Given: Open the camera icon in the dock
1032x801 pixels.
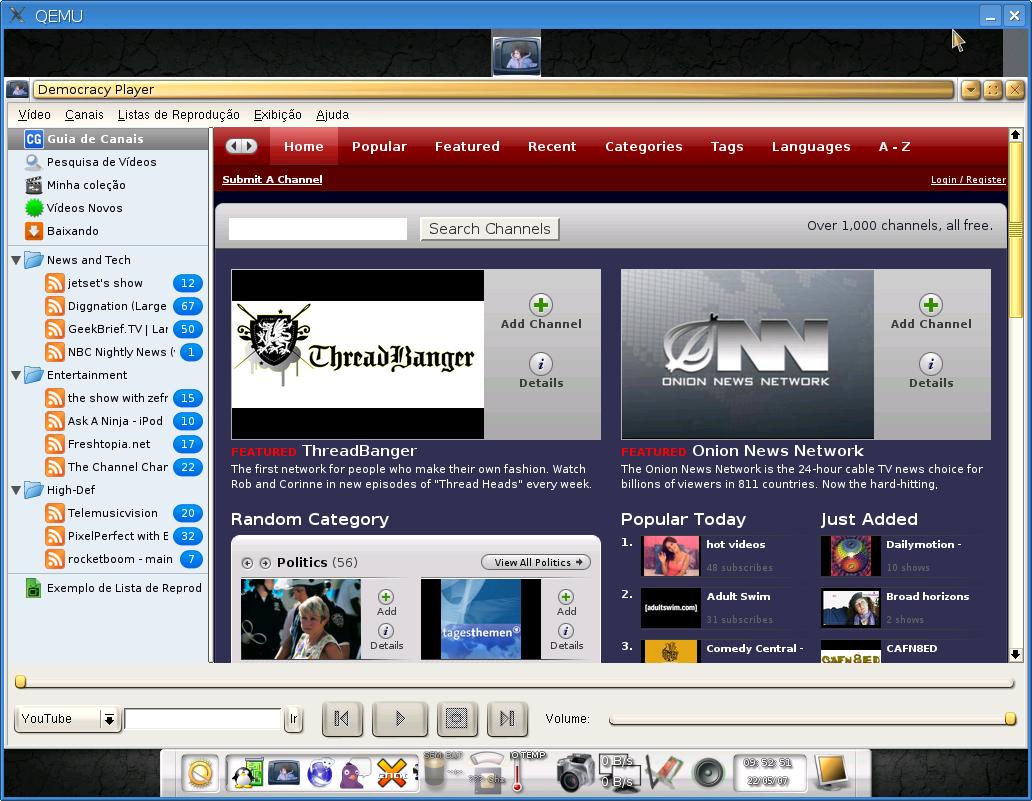Looking at the screenshot, I should click(574, 773).
